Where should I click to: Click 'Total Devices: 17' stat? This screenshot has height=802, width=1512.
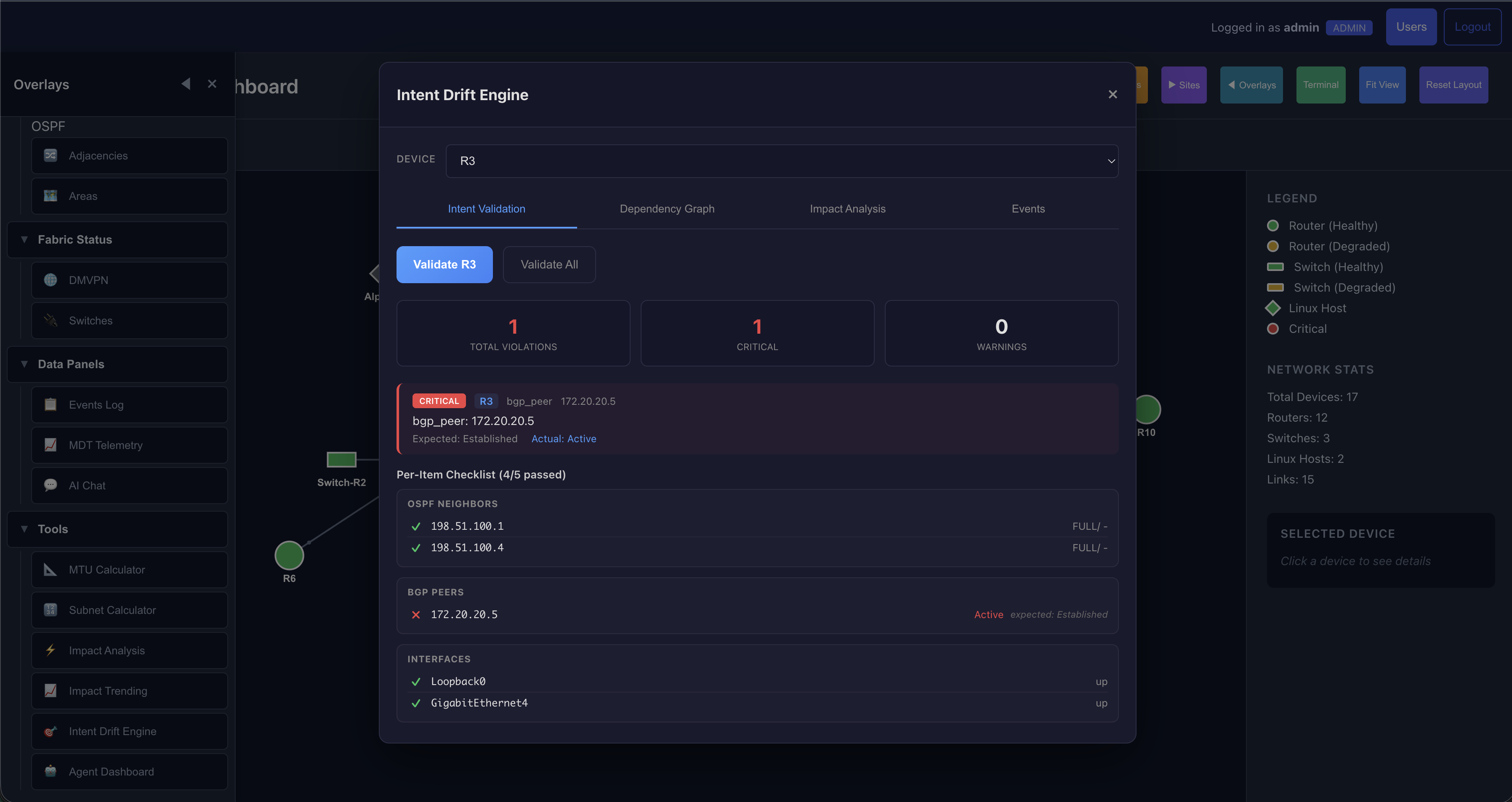point(1312,397)
